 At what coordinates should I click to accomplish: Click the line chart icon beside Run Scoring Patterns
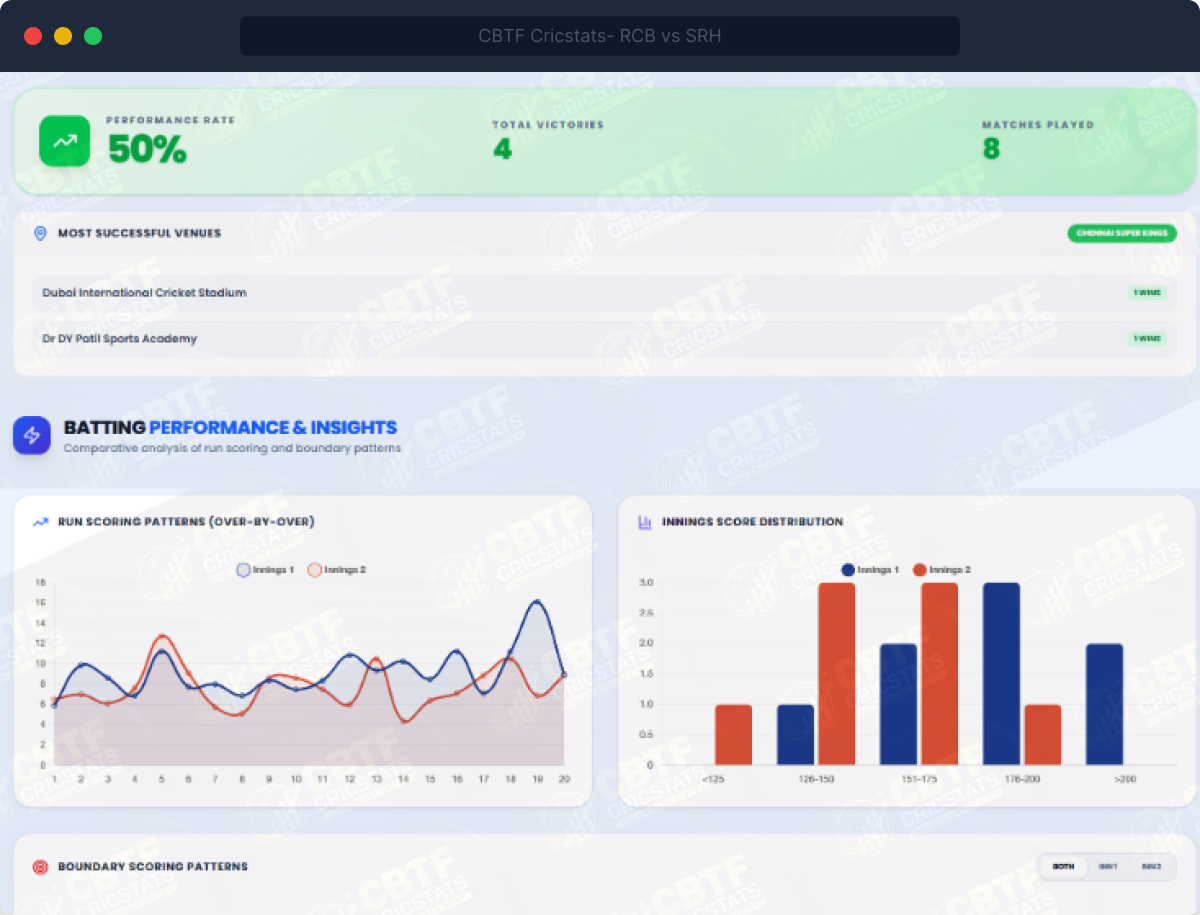pyautogui.click(x=40, y=522)
